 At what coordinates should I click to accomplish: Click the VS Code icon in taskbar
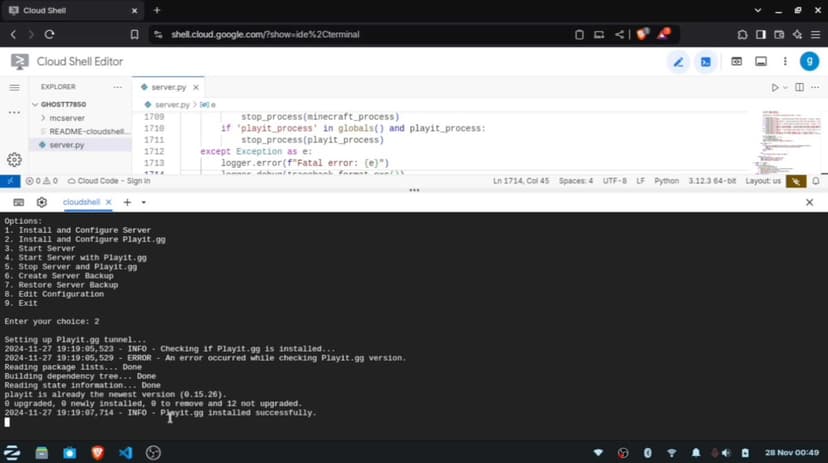125,452
